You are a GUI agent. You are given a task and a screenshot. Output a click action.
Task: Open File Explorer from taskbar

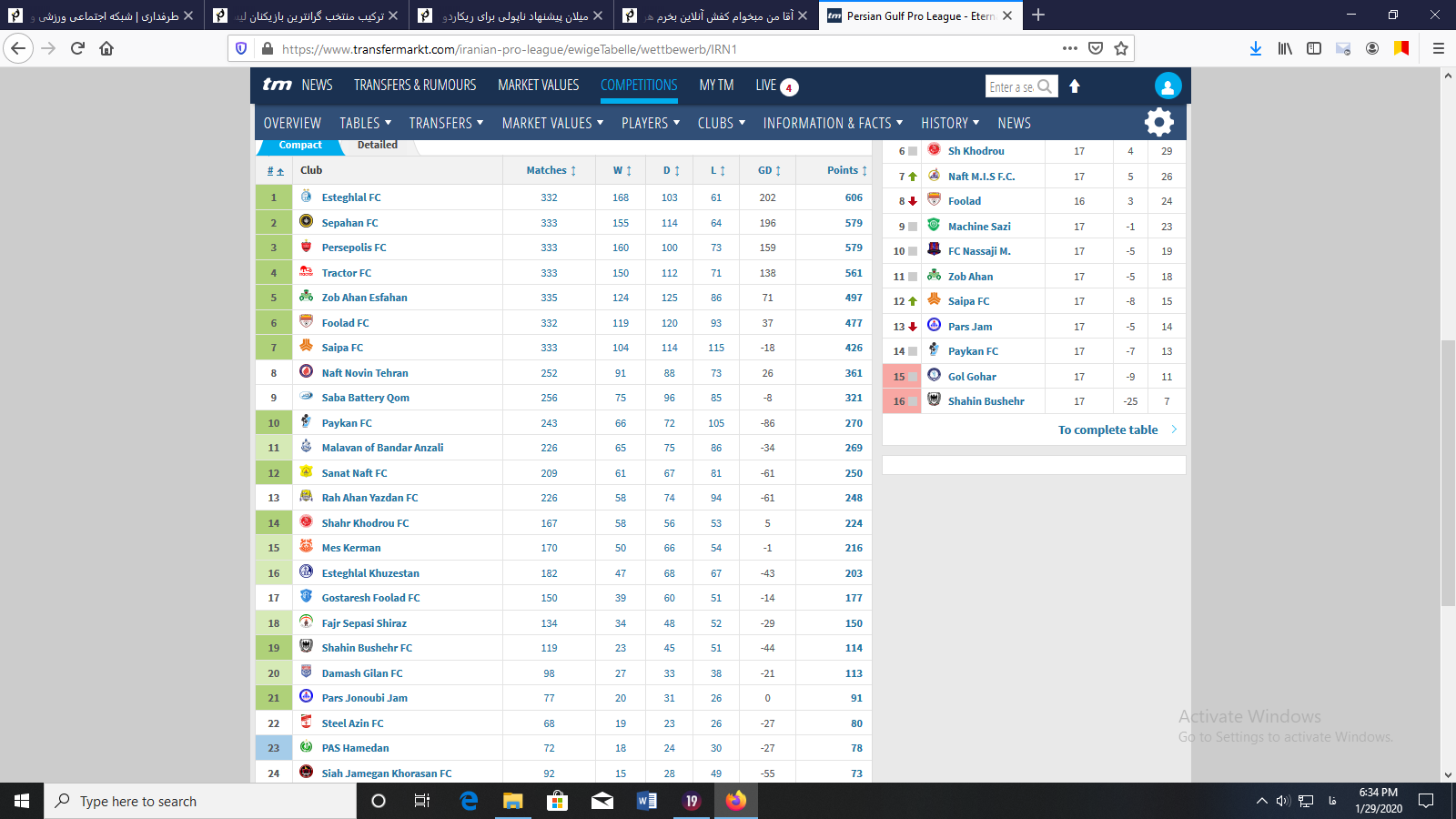pyautogui.click(x=513, y=801)
